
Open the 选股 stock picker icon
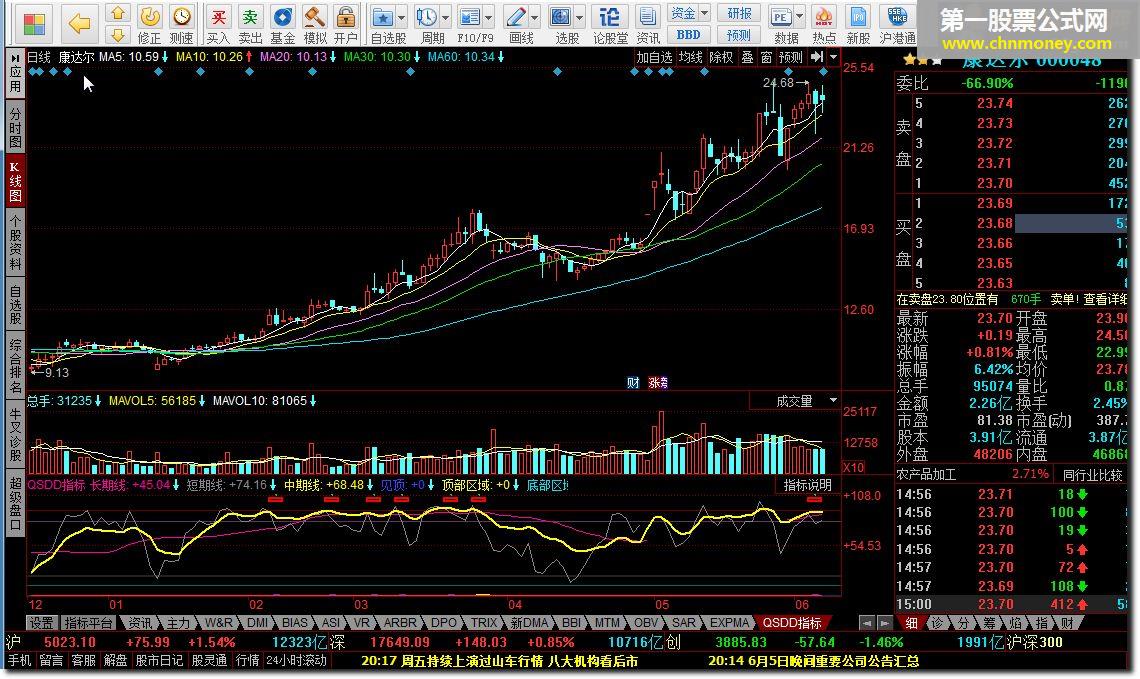(x=562, y=24)
